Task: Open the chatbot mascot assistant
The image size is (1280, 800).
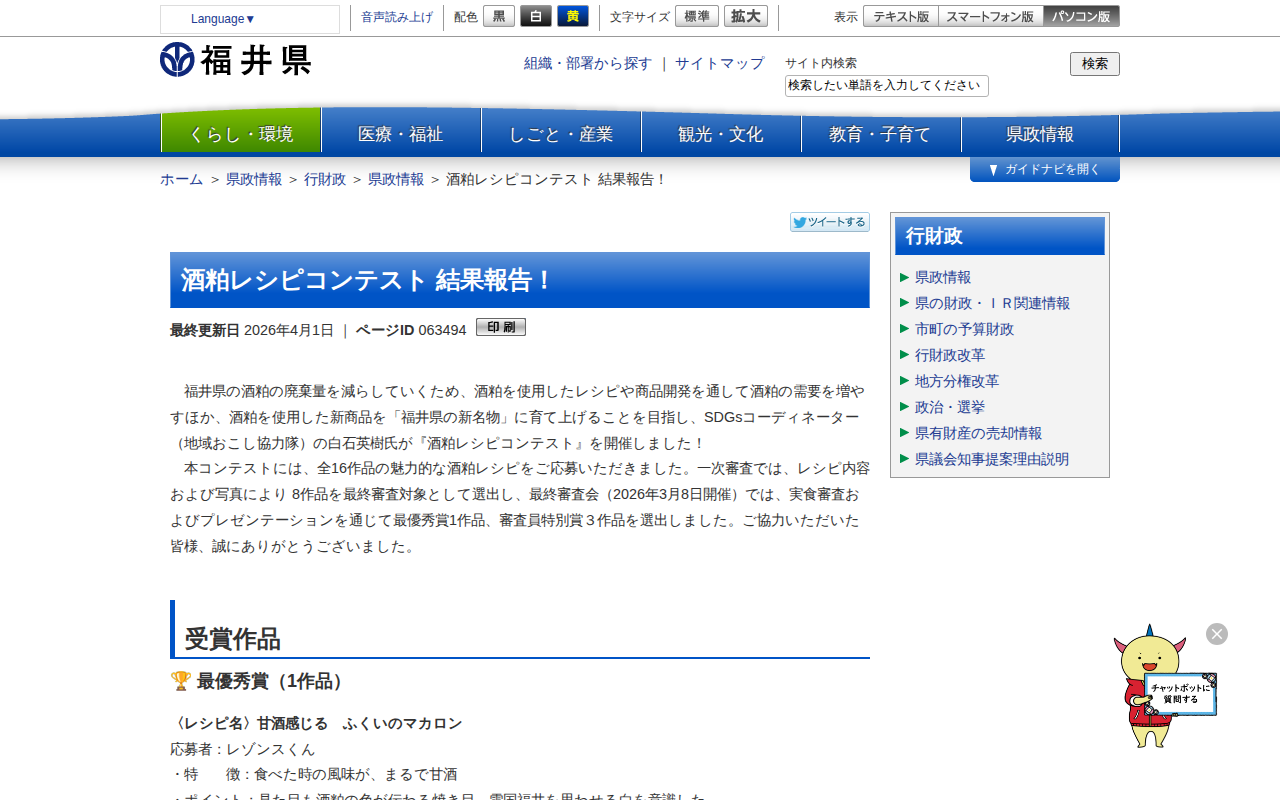Action: (1165, 687)
